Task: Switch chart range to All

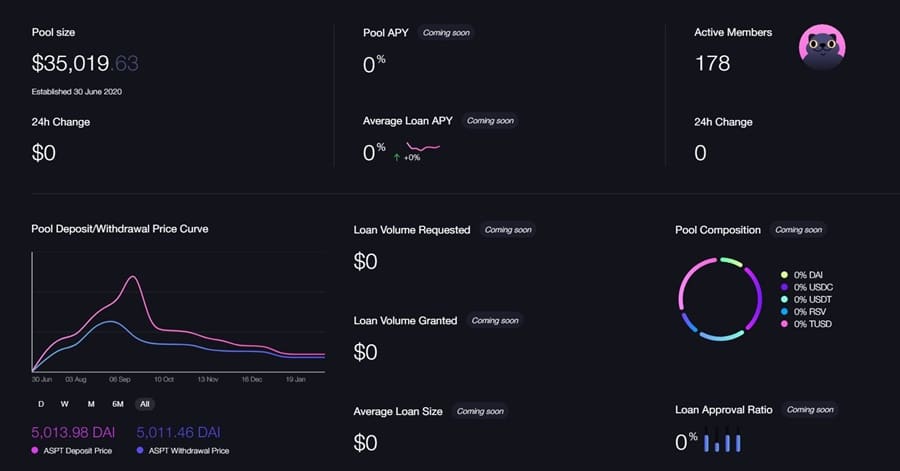Action: (x=145, y=404)
